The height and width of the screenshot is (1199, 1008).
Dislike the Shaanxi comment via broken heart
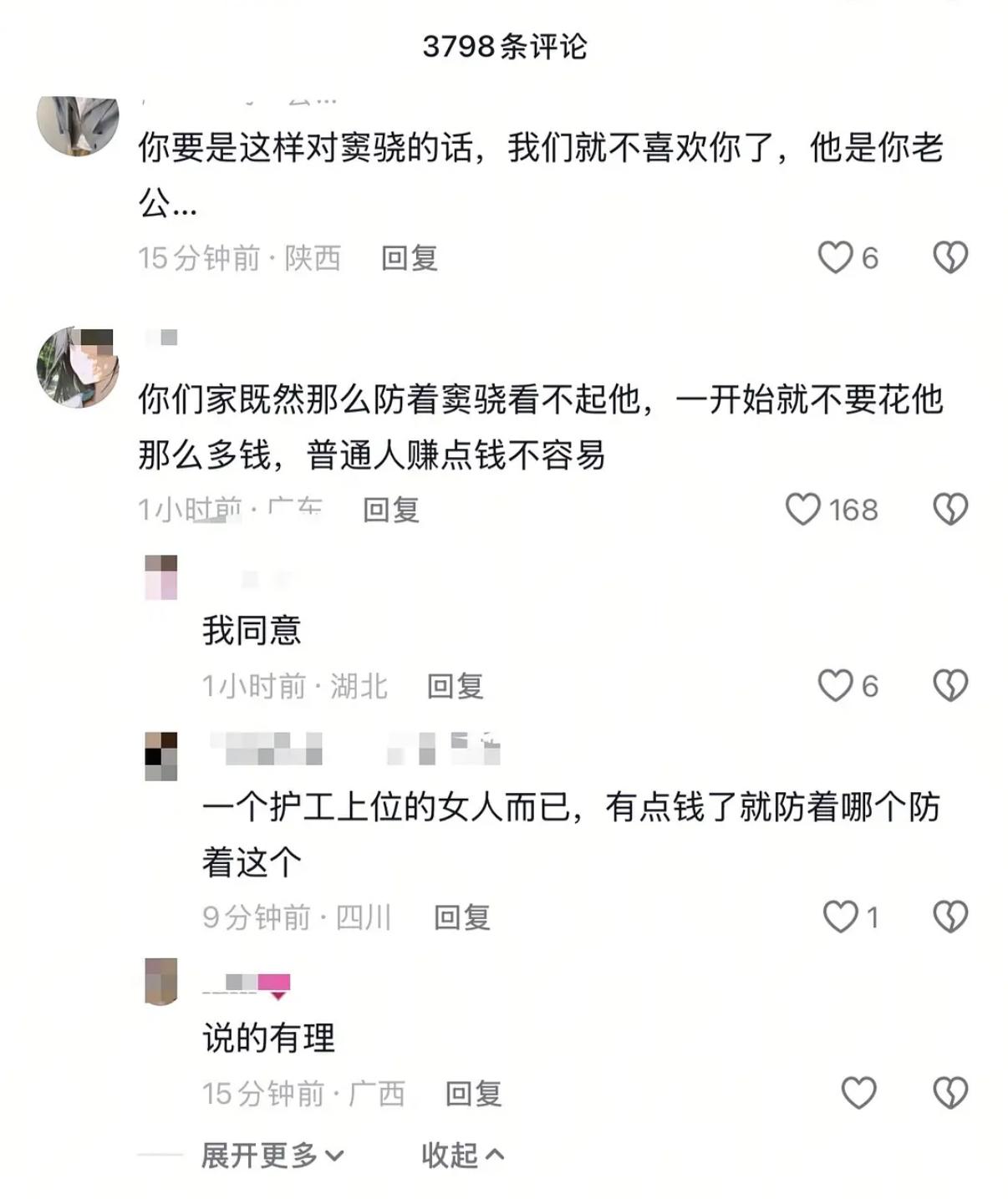pos(949,257)
